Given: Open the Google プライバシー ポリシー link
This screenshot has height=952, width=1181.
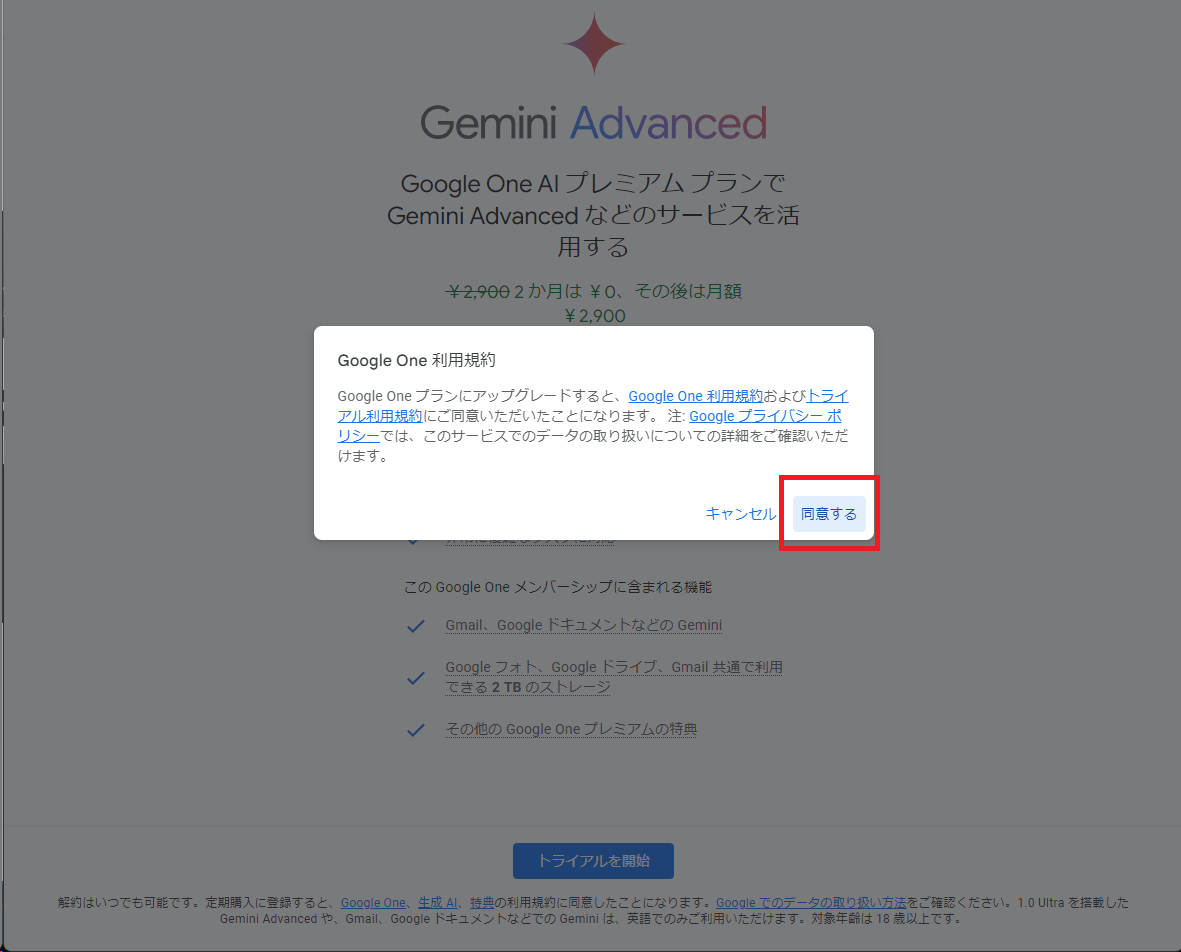Looking at the screenshot, I should (x=589, y=426).
